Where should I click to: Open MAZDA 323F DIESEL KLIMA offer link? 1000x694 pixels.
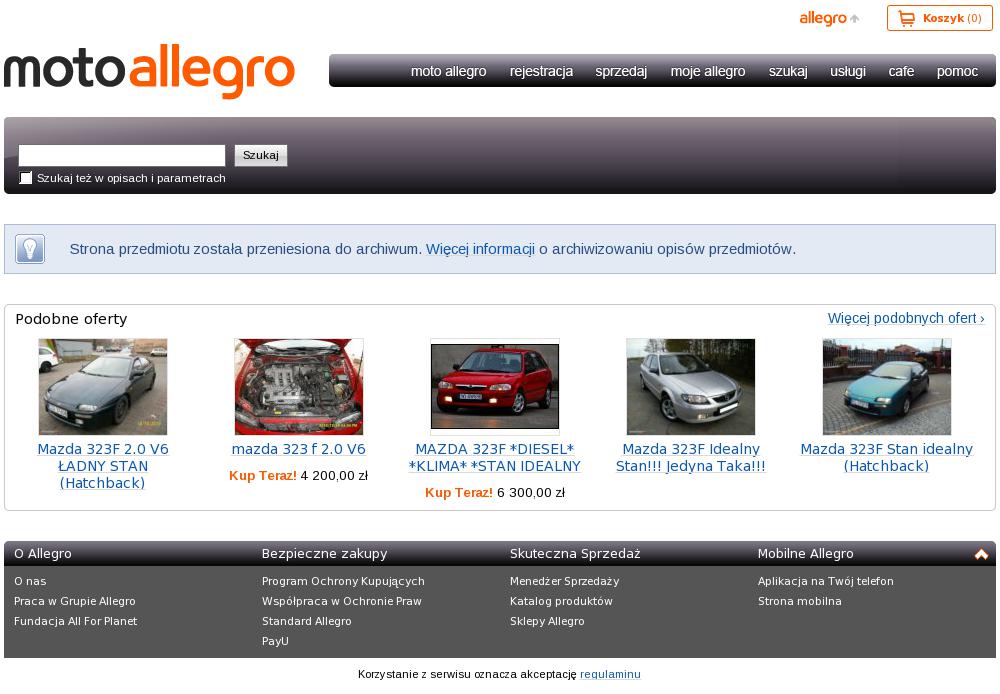(494, 458)
